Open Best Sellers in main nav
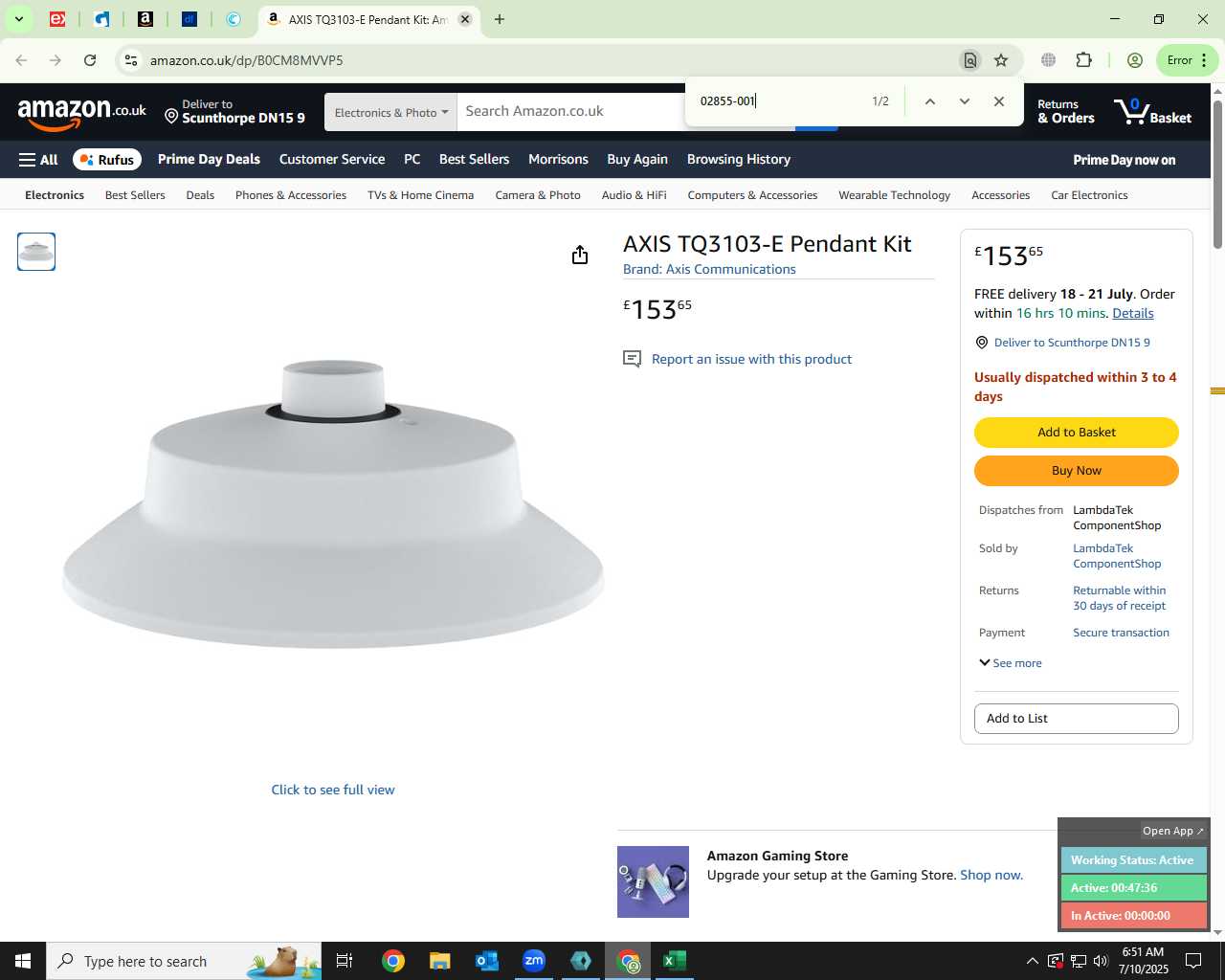 point(474,160)
